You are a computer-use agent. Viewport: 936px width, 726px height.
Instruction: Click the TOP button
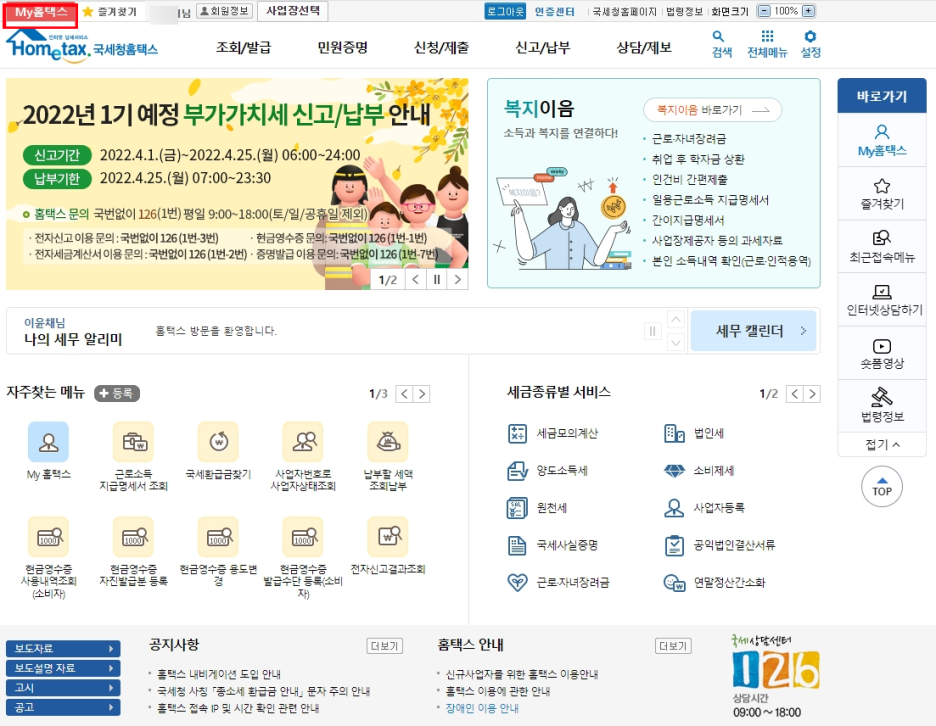[882, 487]
